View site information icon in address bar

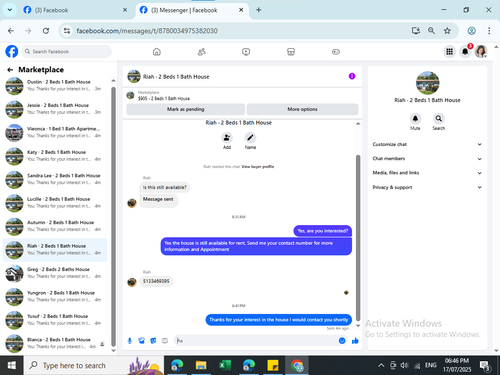67,31
